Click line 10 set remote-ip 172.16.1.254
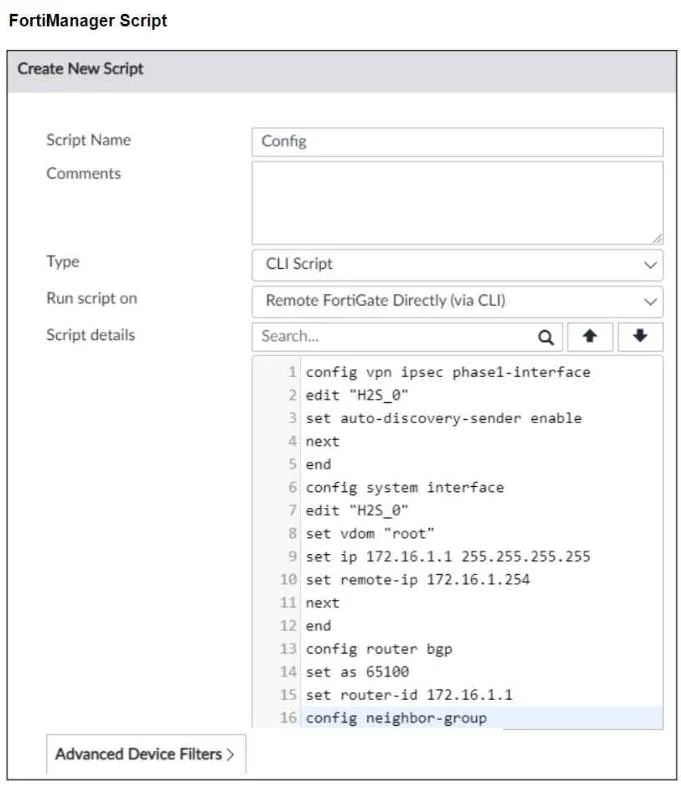 point(417,580)
